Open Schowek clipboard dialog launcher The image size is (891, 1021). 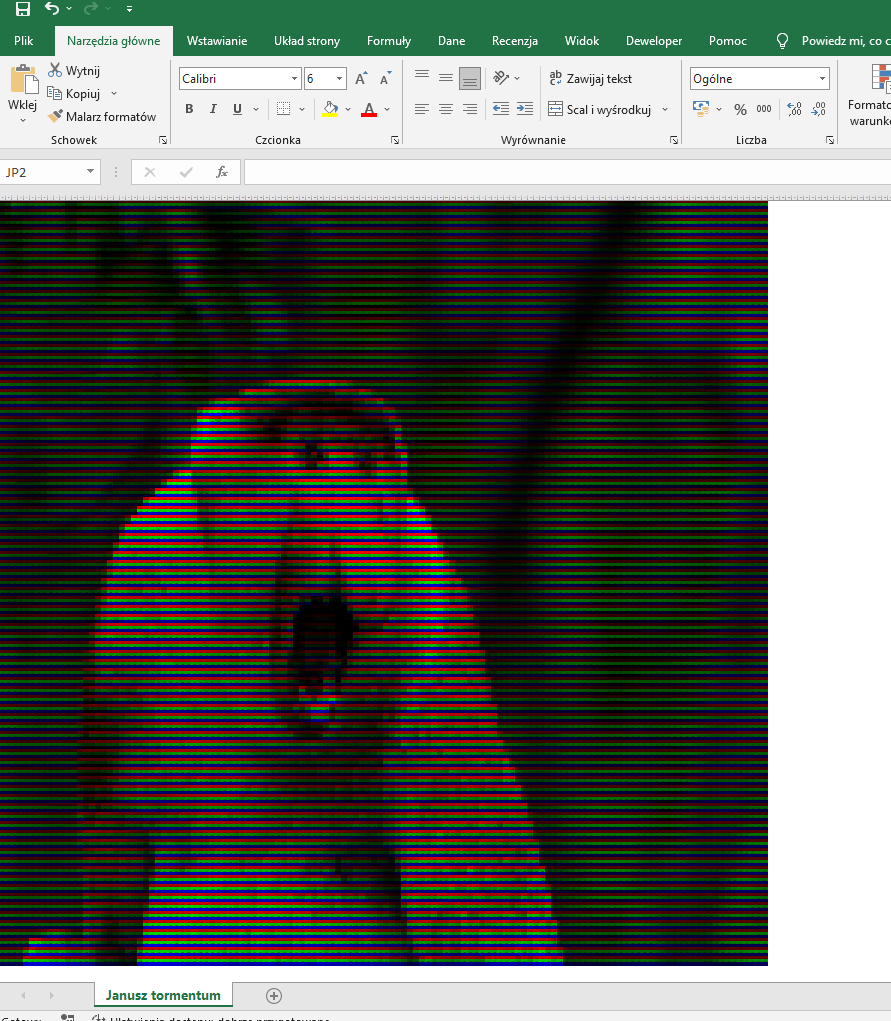163,140
